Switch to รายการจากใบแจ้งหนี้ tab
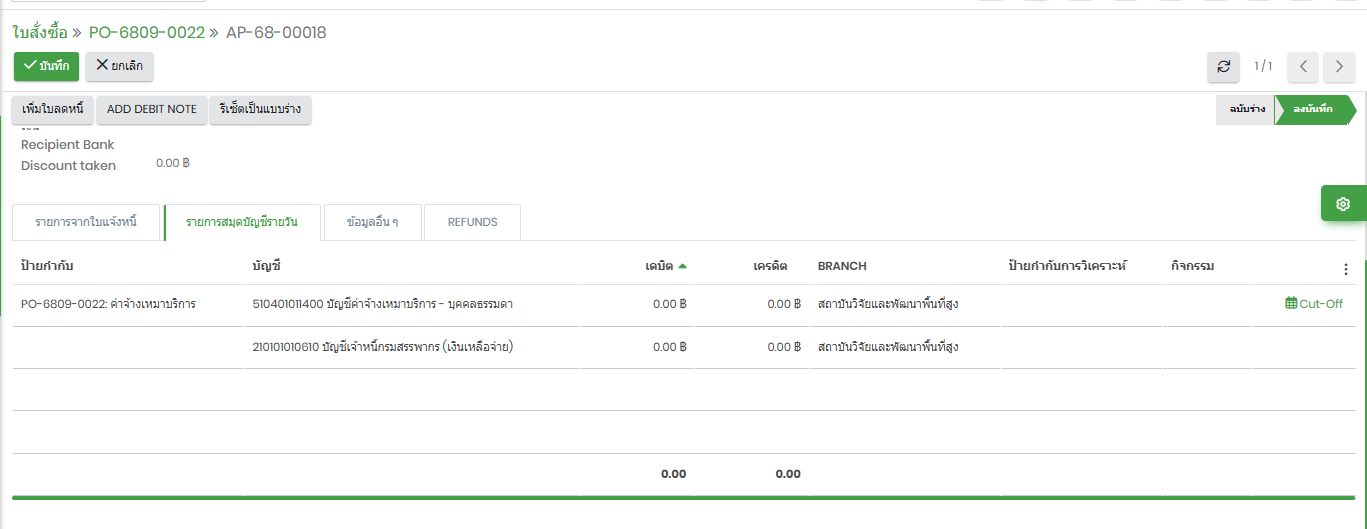The height and width of the screenshot is (529, 1367). pos(86,223)
